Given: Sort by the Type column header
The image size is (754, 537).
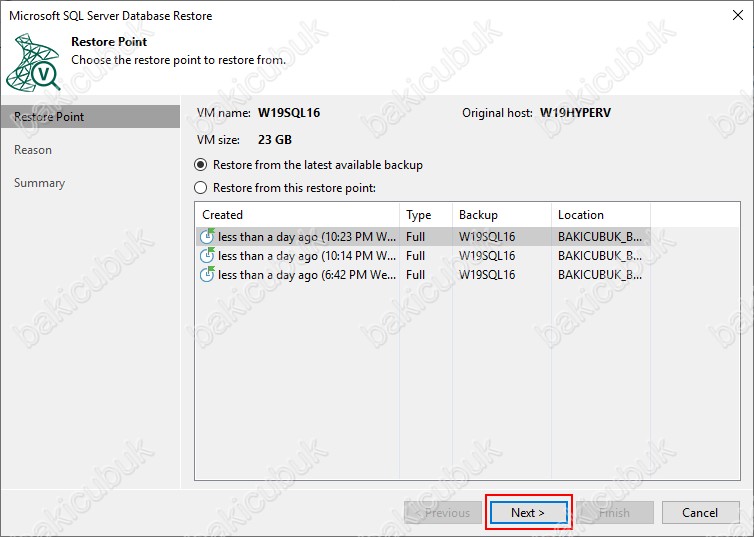Looking at the screenshot, I should (x=426, y=215).
